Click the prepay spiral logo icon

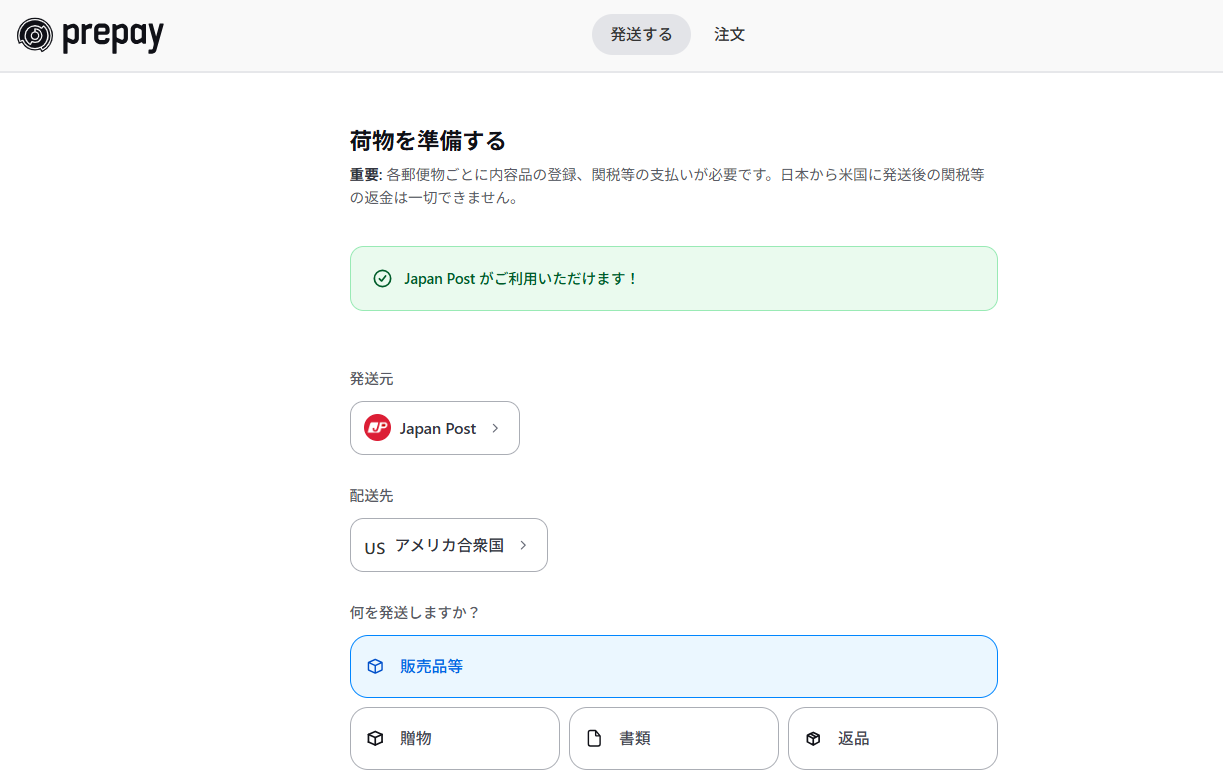click(x=35, y=35)
